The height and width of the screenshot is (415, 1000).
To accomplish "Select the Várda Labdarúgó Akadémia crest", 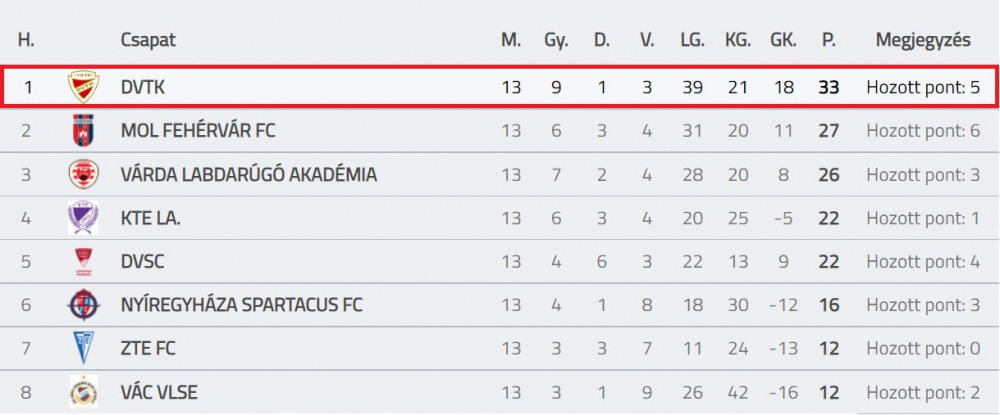I will coord(84,174).
